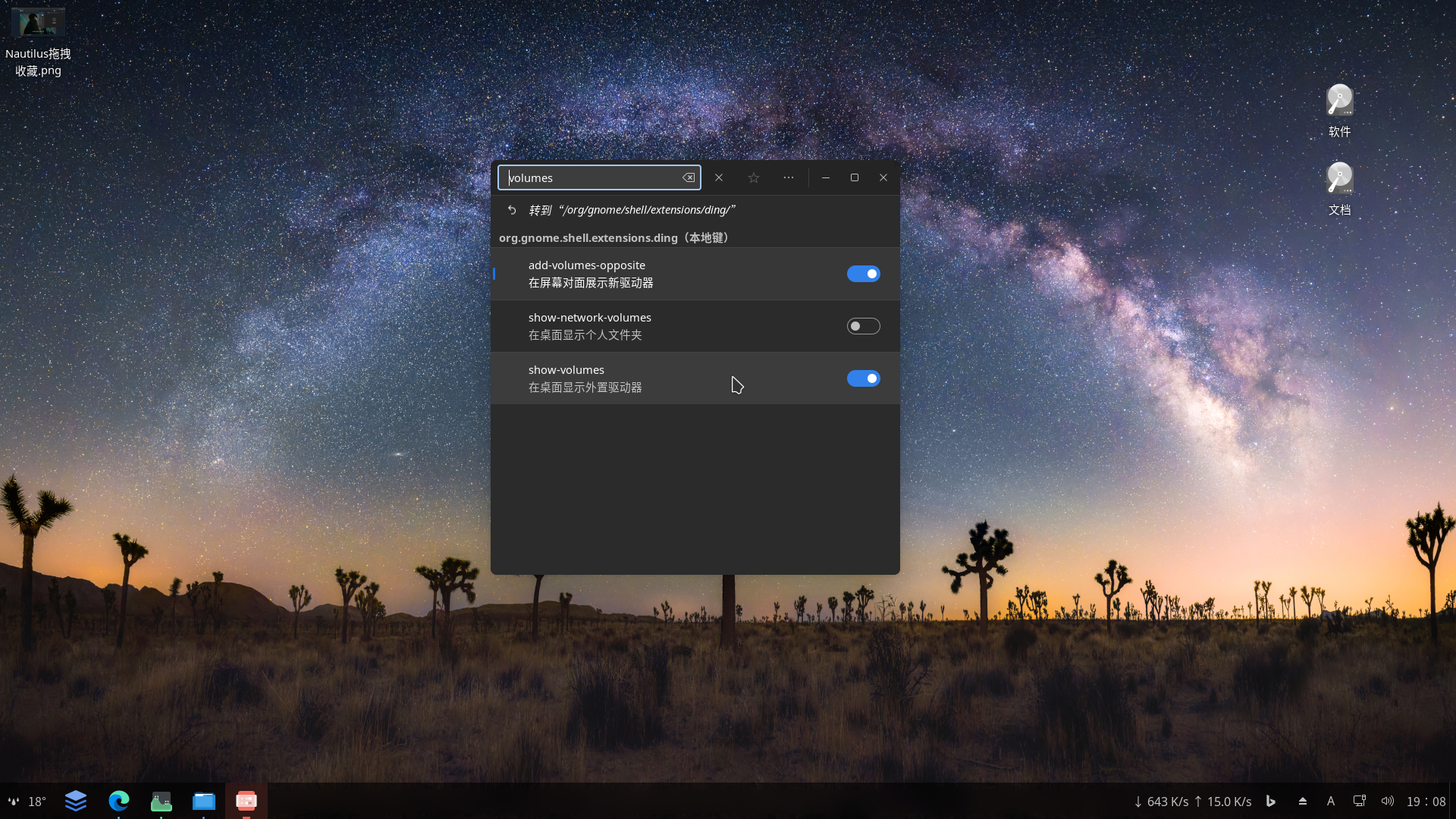Screen dimensions: 1456x819
Task: Launch Microsoft Edge from the taskbar
Action: point(119,801)
